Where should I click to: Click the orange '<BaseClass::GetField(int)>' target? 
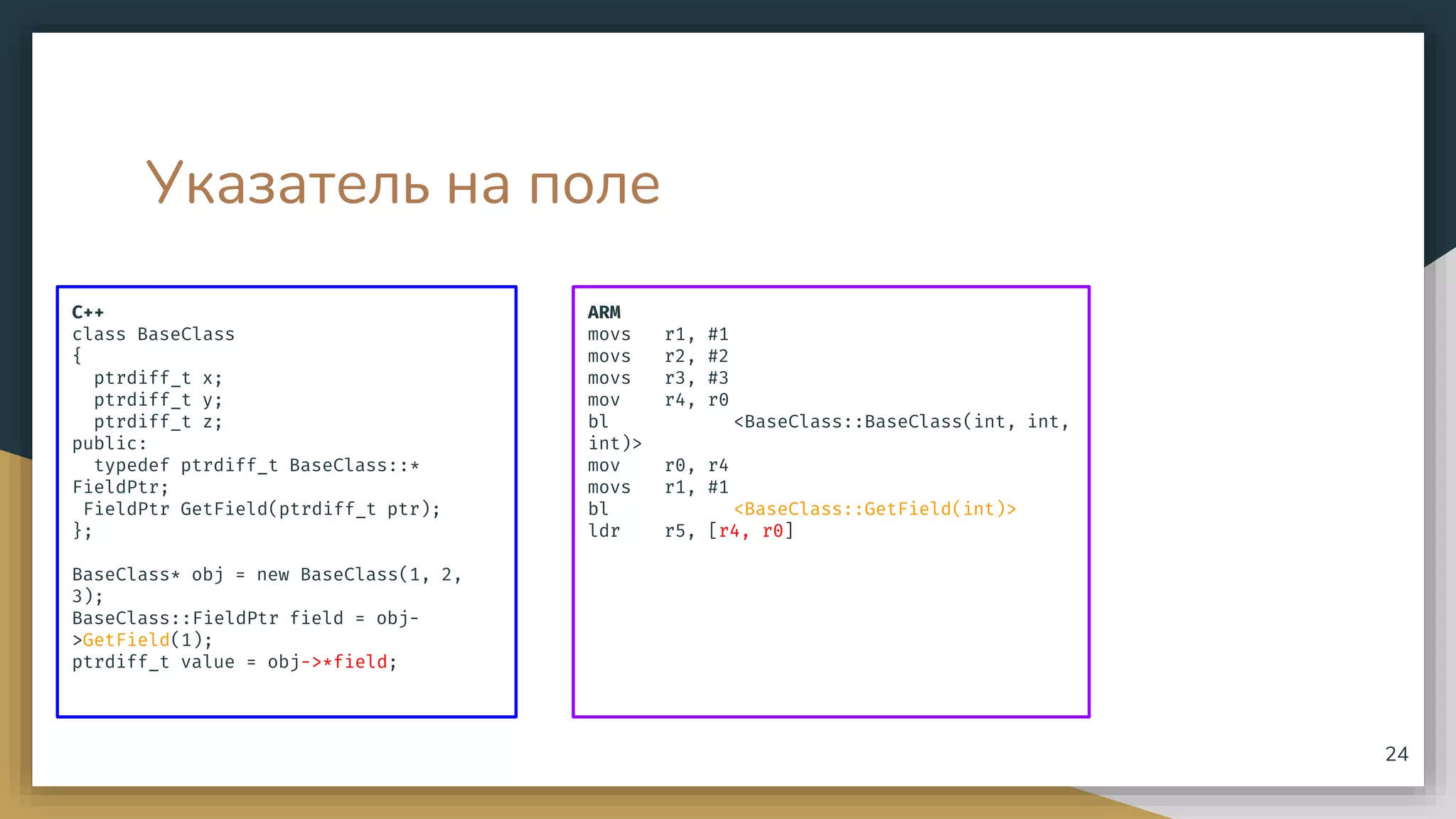coord(875,509)
